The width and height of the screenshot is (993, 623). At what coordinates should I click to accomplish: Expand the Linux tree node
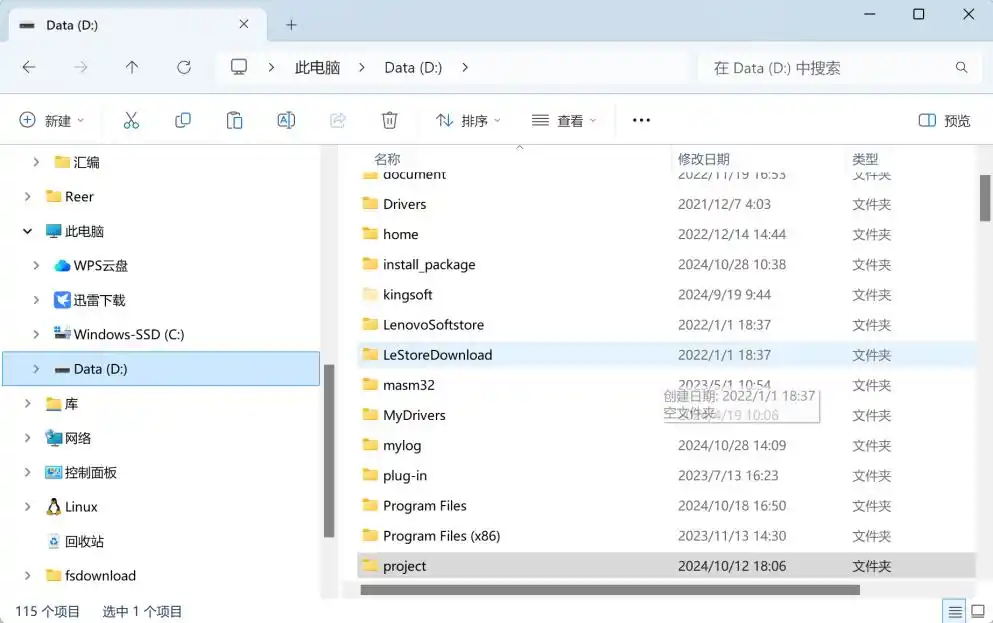point(27,507)
